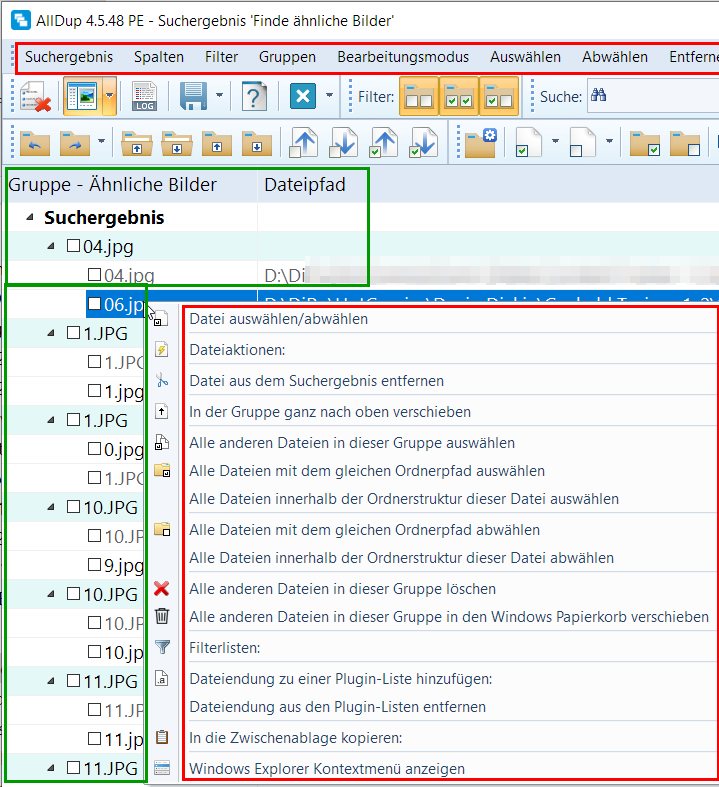This screenshot has width=719, height=787.
Task: Tick the checkbox for group 04.jpg
Action: coord(73,246)
